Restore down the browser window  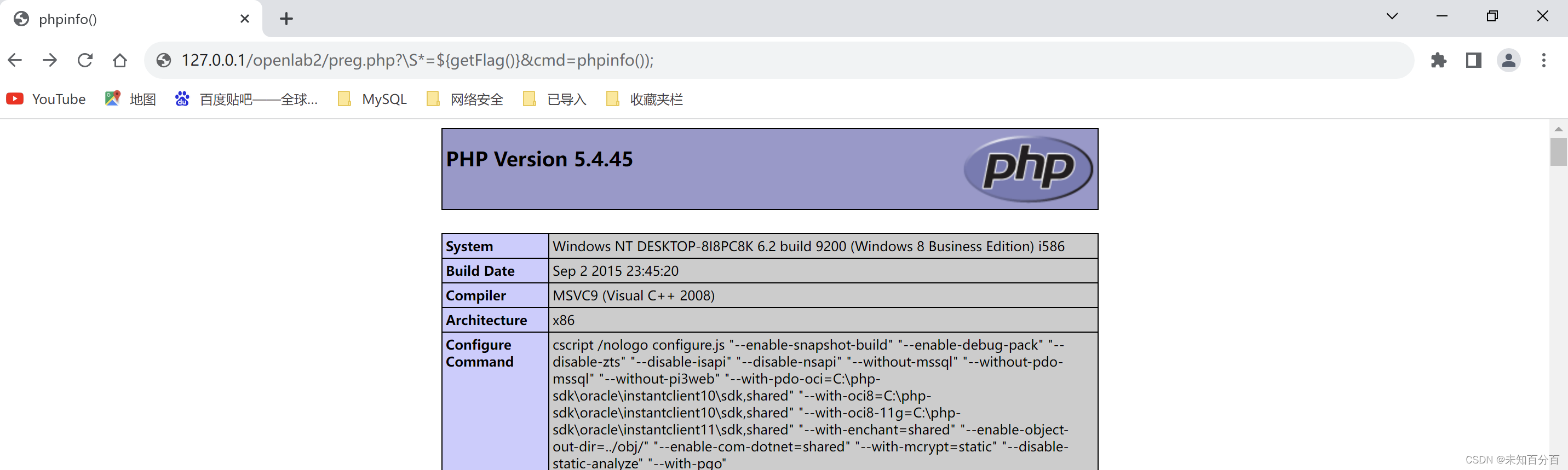click(x=1492, y=16)
